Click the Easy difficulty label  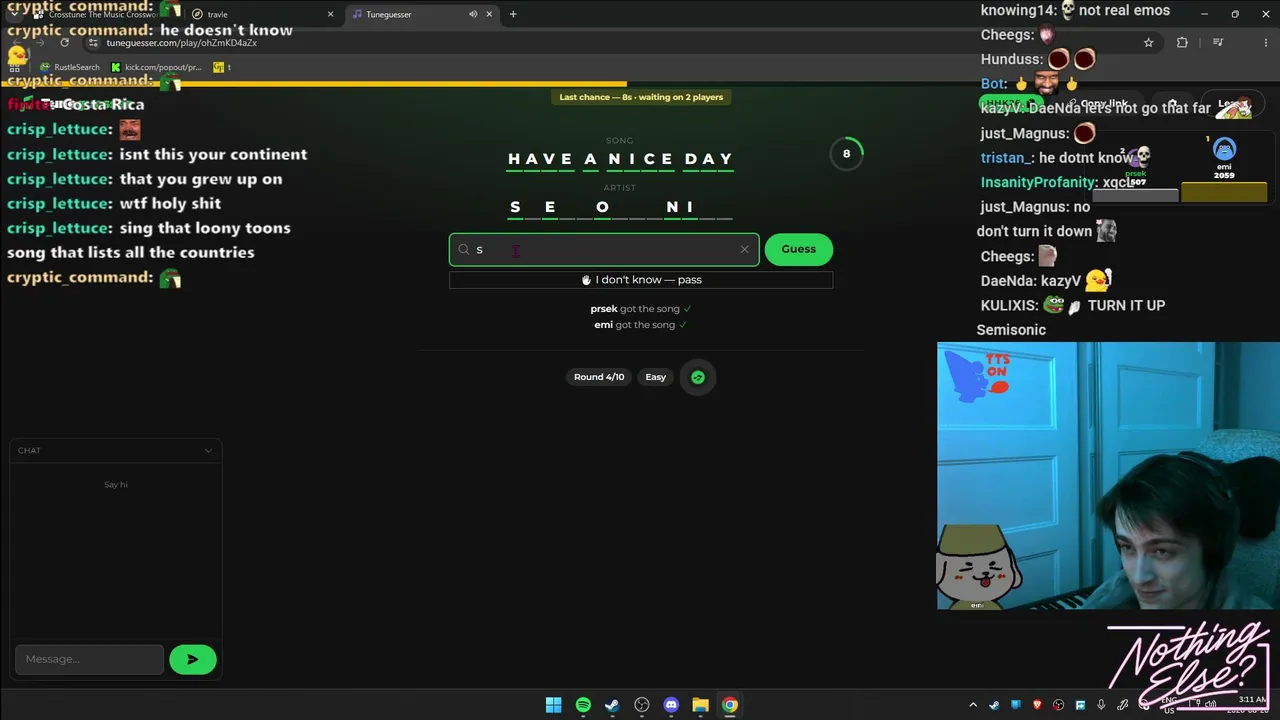(x=655, y=377)
